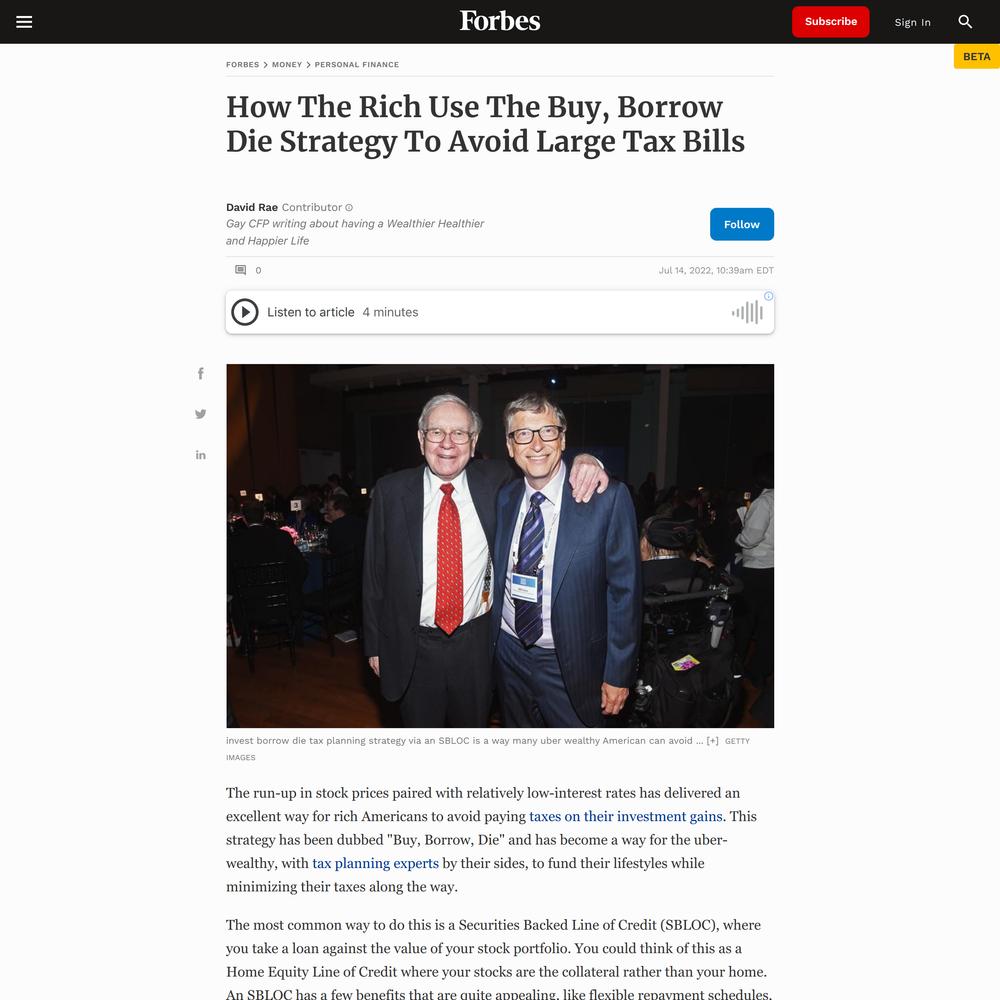The width and height of the screenshot is (1000, 1000).
Task: Click contributor info icon beside David Rae
Action: click(x=349, y=208)
